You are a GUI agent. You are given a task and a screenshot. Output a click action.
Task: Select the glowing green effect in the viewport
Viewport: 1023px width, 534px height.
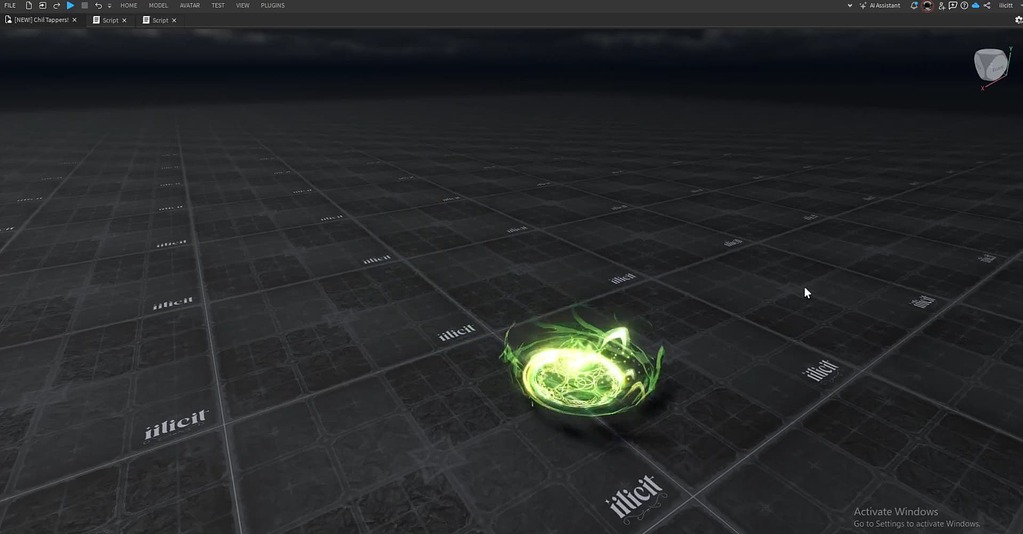(x=582, y=366)
